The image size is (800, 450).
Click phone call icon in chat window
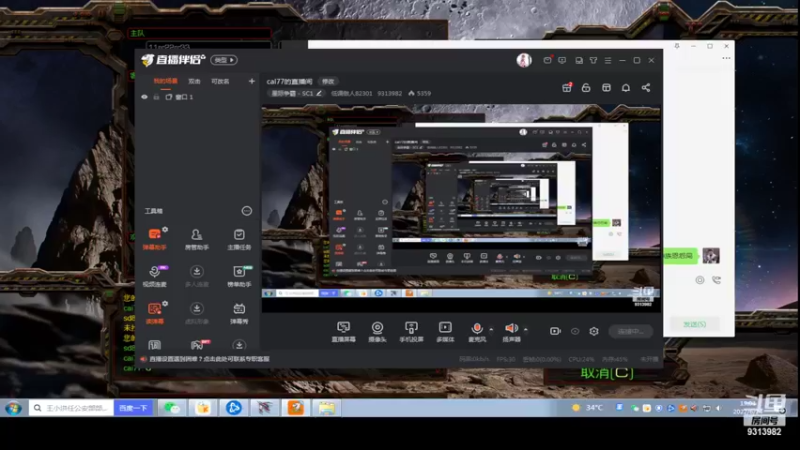pyautogui.click(x=716, y=280)
